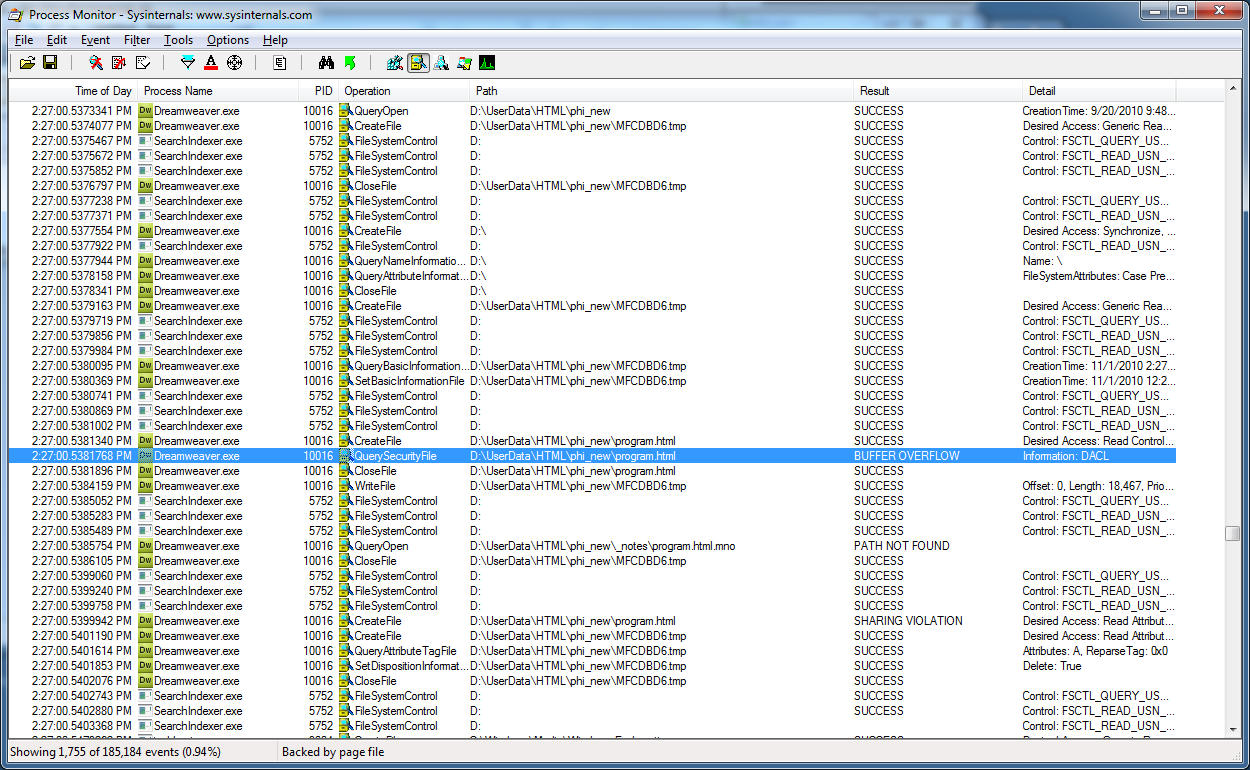
Task: Toggle Show Network Activity button
Action: 441,63
